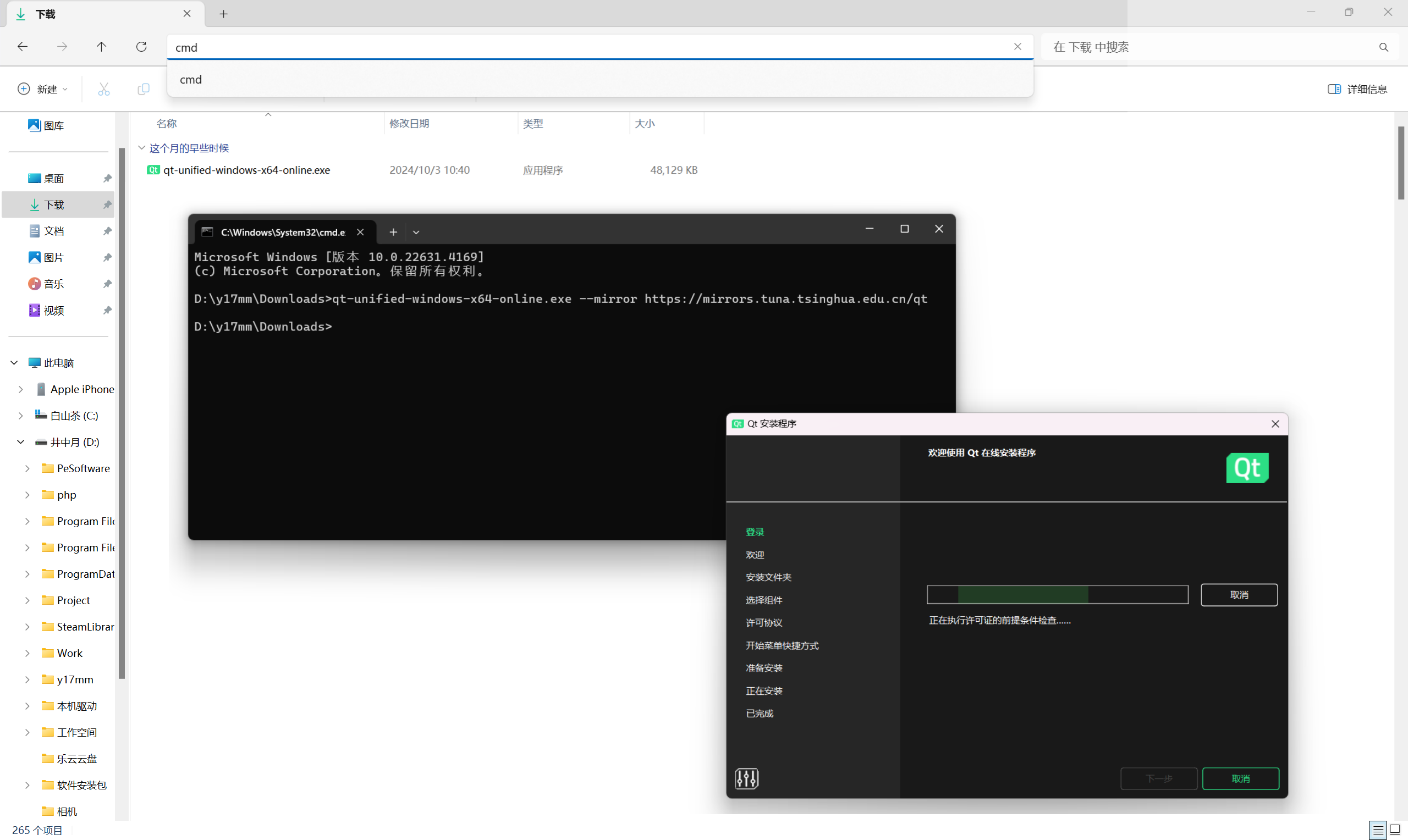Open the 新建 dropdown menu

tap(43, 89)
